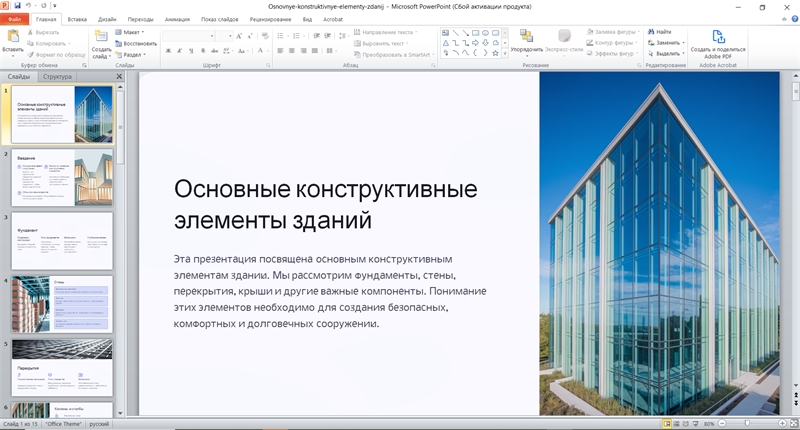Switch to the Показ слайдов tab
This screenshot has width=800, height=430.
[x=219, y=19]
